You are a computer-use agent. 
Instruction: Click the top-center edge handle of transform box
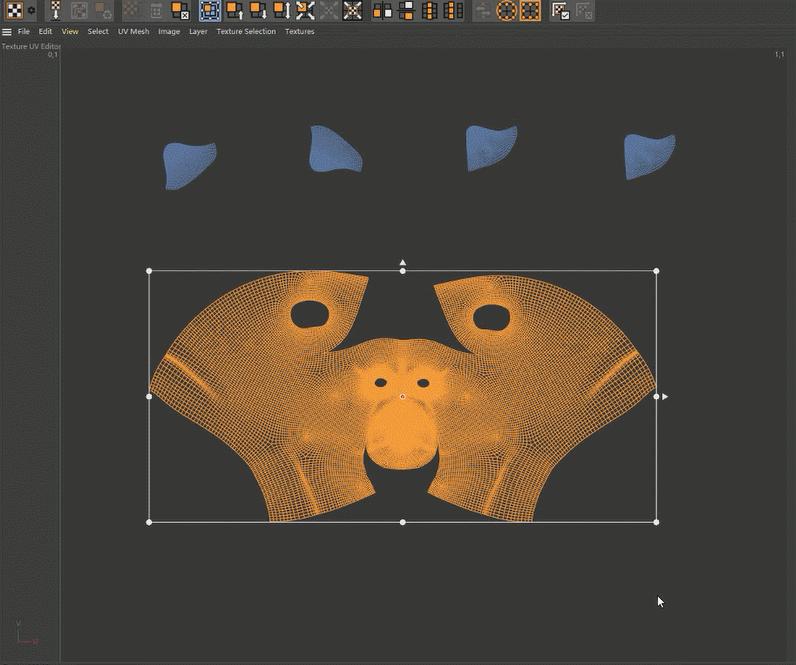pyautogui.click(x=403, y=271)
